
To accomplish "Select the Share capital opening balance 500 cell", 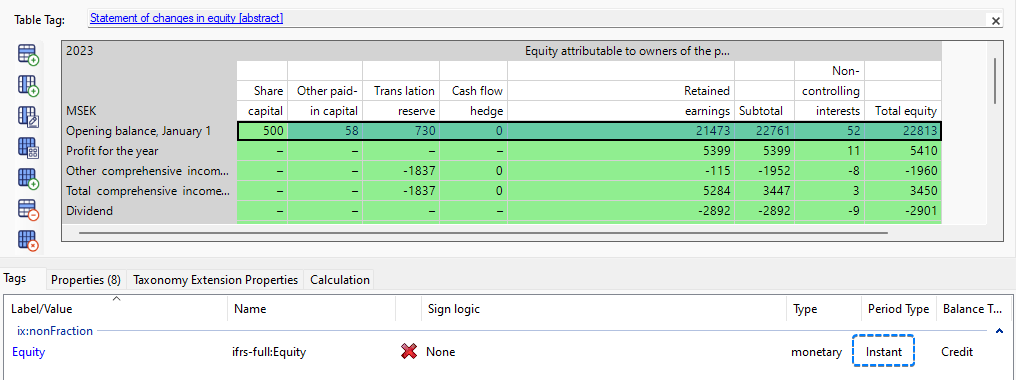I will click(x=262, y=131).
